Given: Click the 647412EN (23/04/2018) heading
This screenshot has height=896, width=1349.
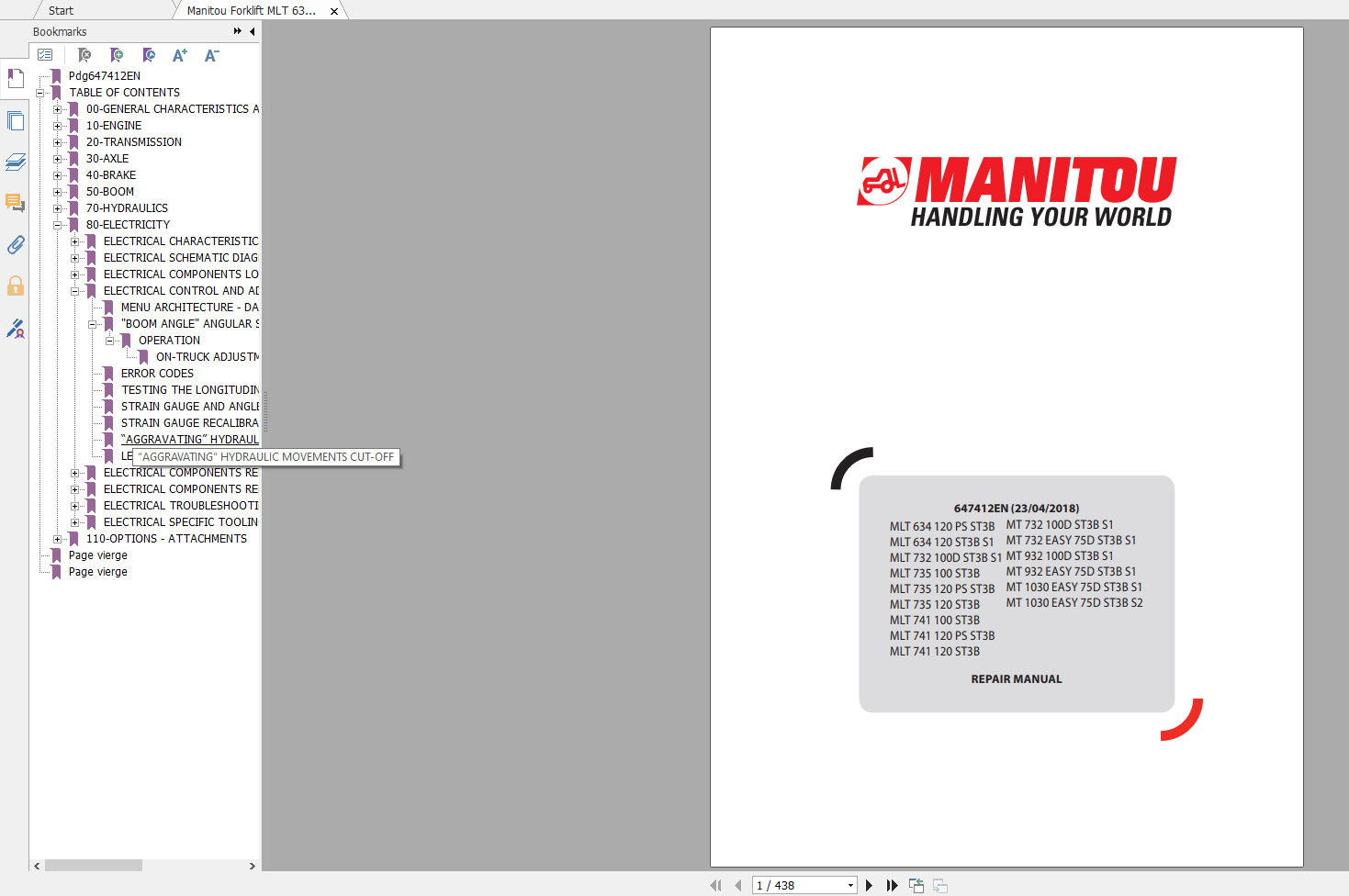Looking at the screenshot, I should click(1017, 508).
